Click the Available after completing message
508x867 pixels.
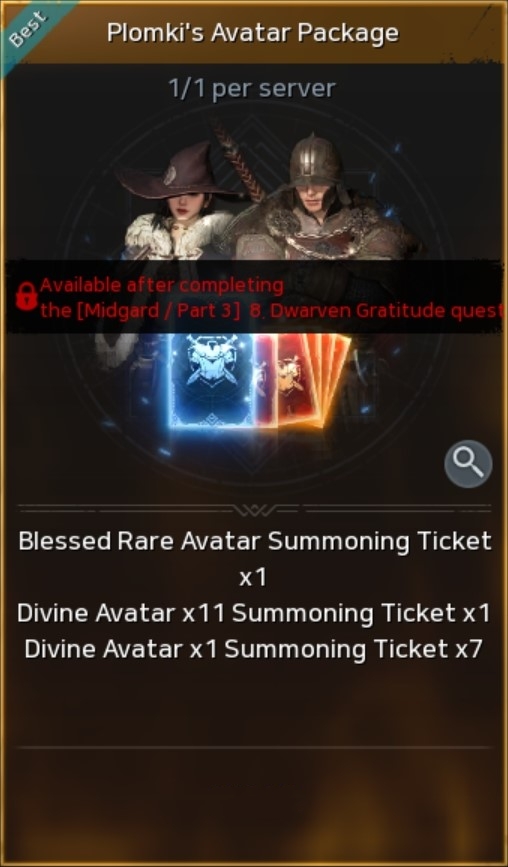pyautogui.click(x=161, y=285)
